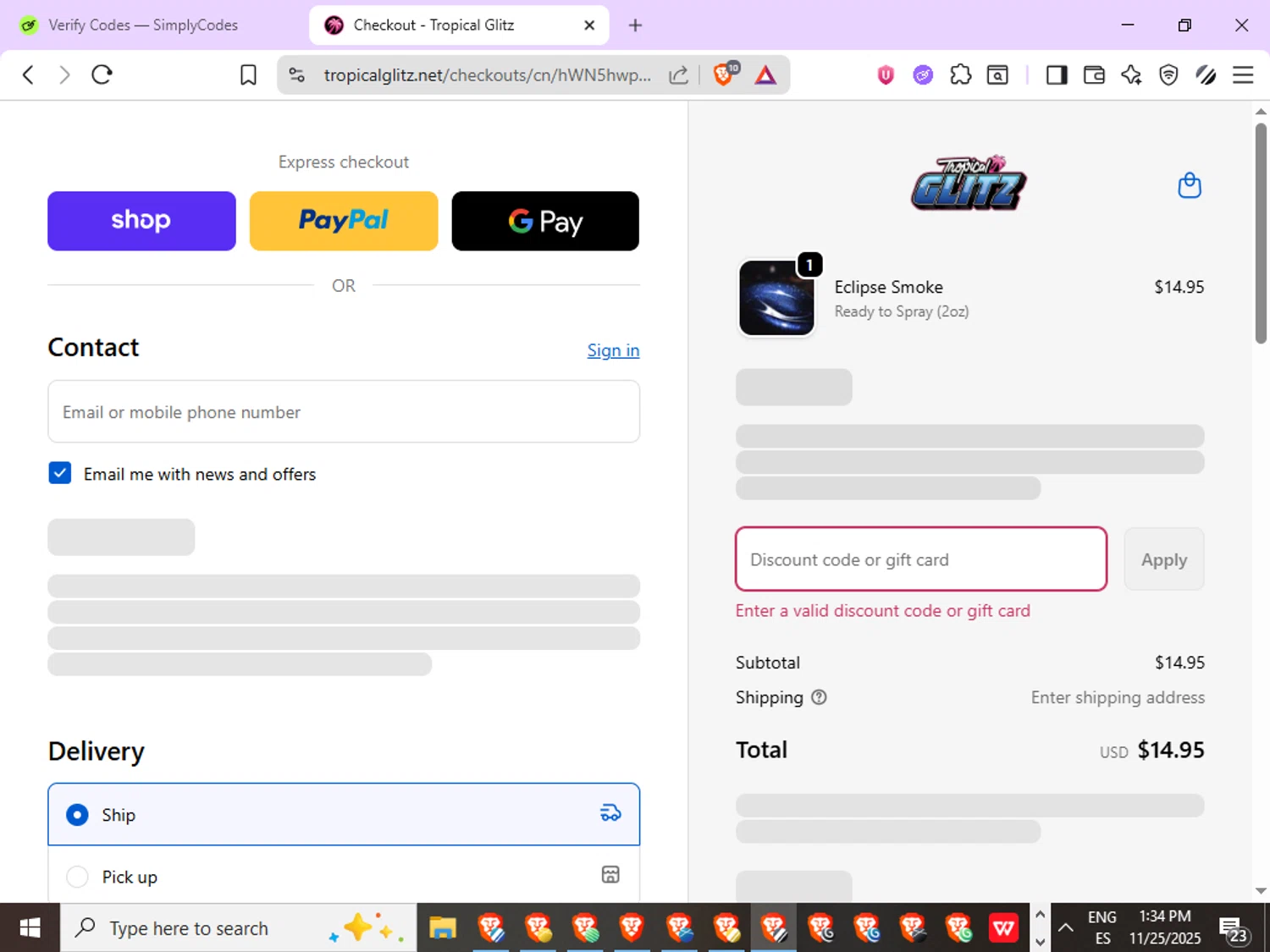Pay with Google Pay button
Image resolution: width=1270 pixels, height=952 pixels.
pos(545,221)
